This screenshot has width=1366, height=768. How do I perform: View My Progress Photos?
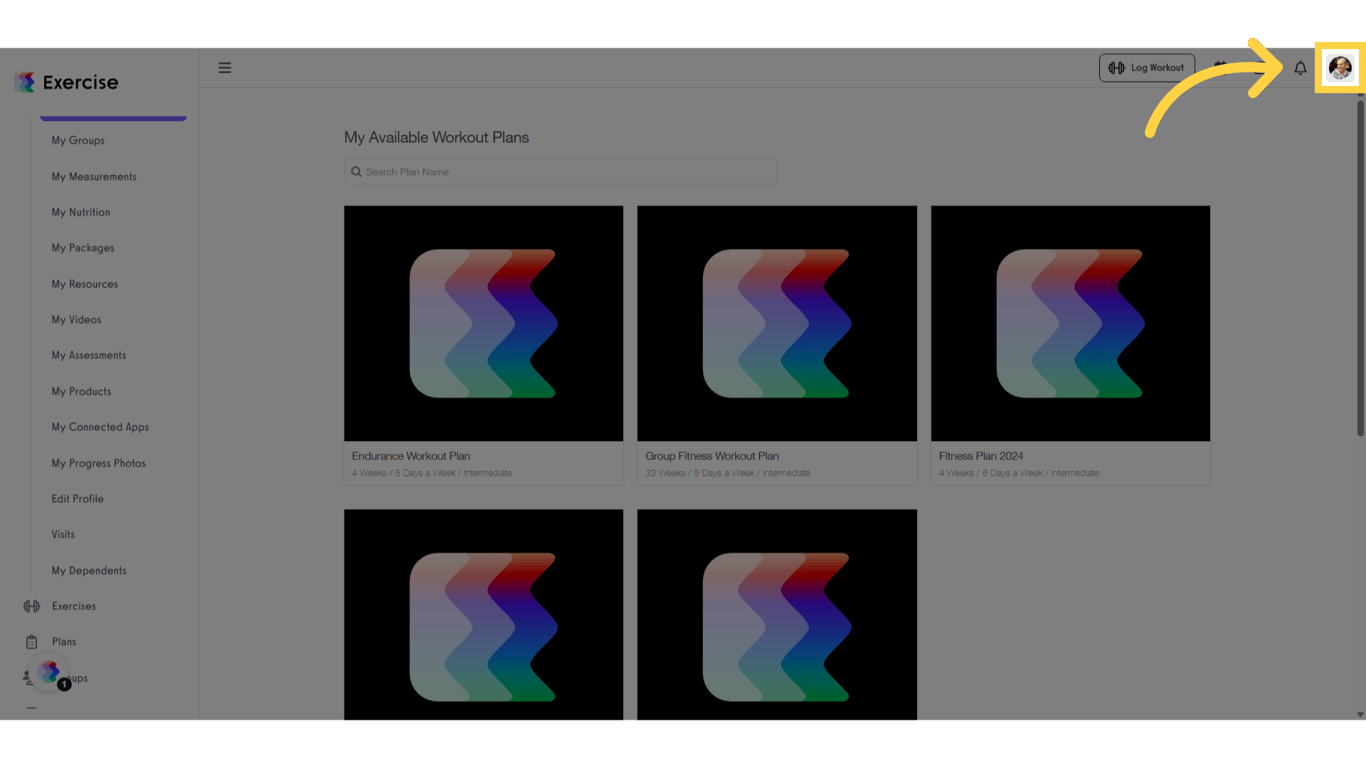(99, 463)
